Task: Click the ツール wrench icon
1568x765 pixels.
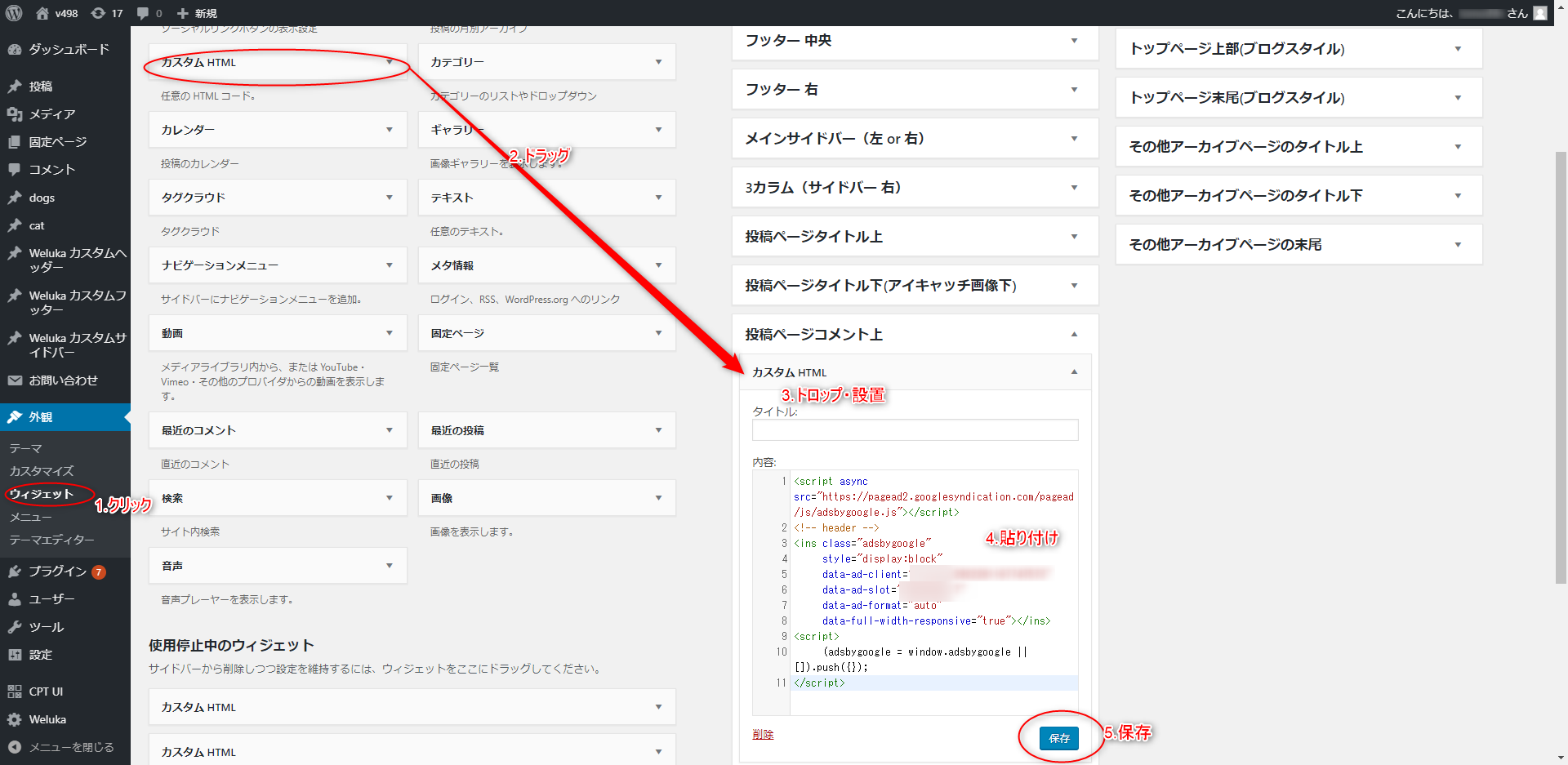Action: click(15, 627)
